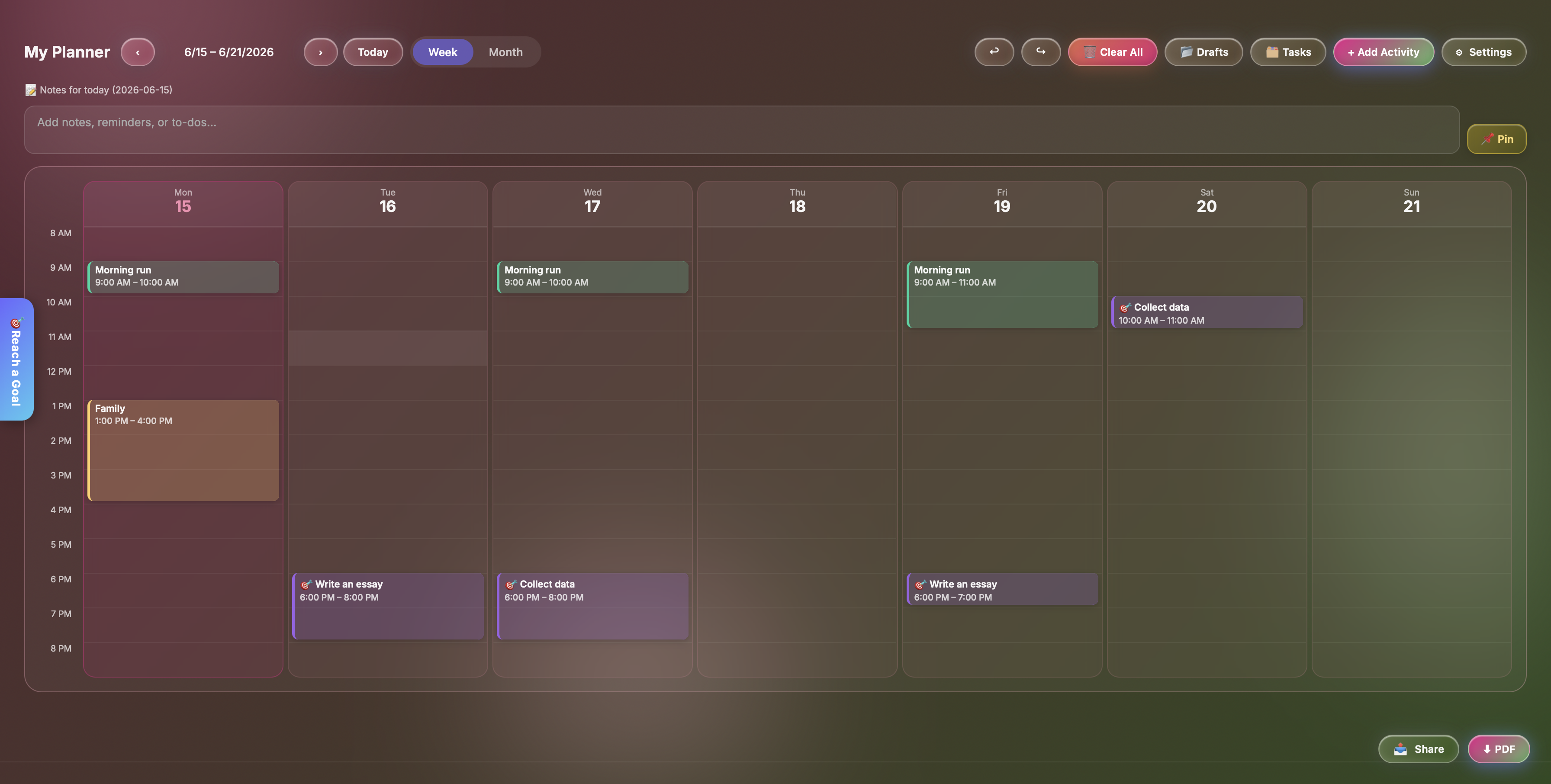Open the Drafts folder
This screenshot has height=784, width=1551.
pyautogui.click(x=1203, y=52)
